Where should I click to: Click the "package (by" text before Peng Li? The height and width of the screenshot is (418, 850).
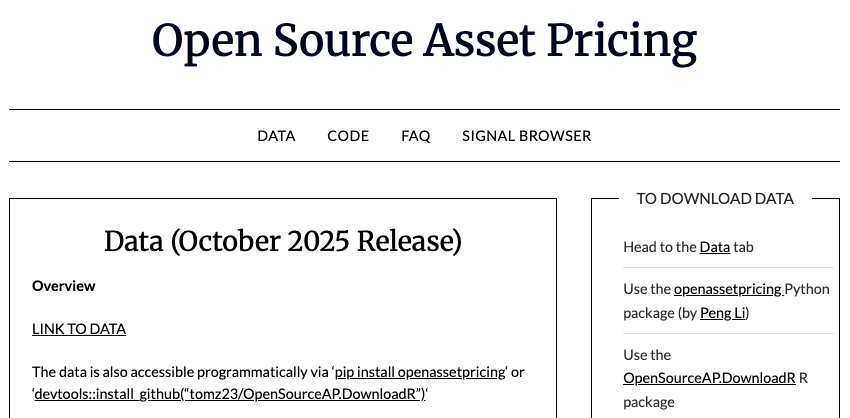point(660,313)
